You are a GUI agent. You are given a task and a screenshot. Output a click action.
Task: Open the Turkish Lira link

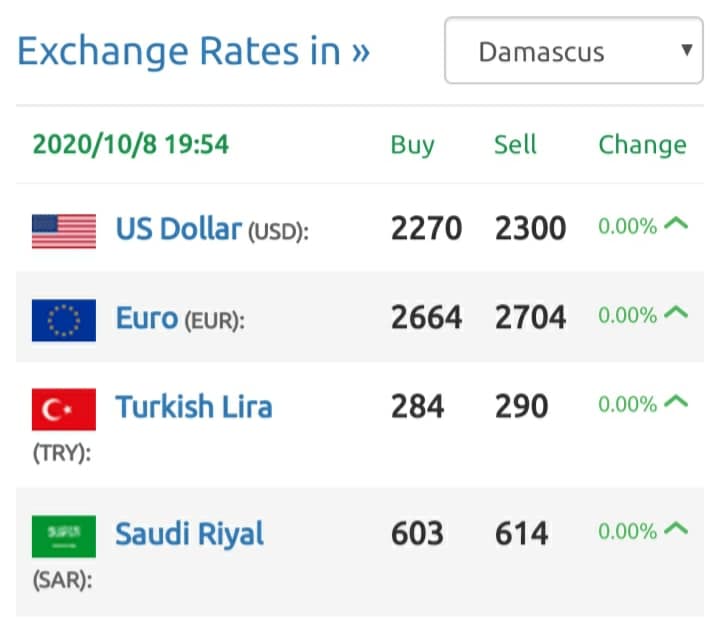click(x=194, y=407)
